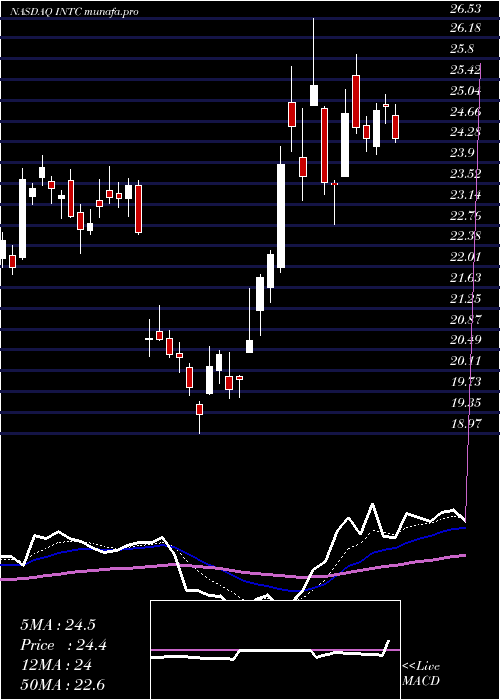Screen dimensions: 500x700
Task: Select the 22.76 price axis label
Action: pyautogui.click(x=465, y=216)
